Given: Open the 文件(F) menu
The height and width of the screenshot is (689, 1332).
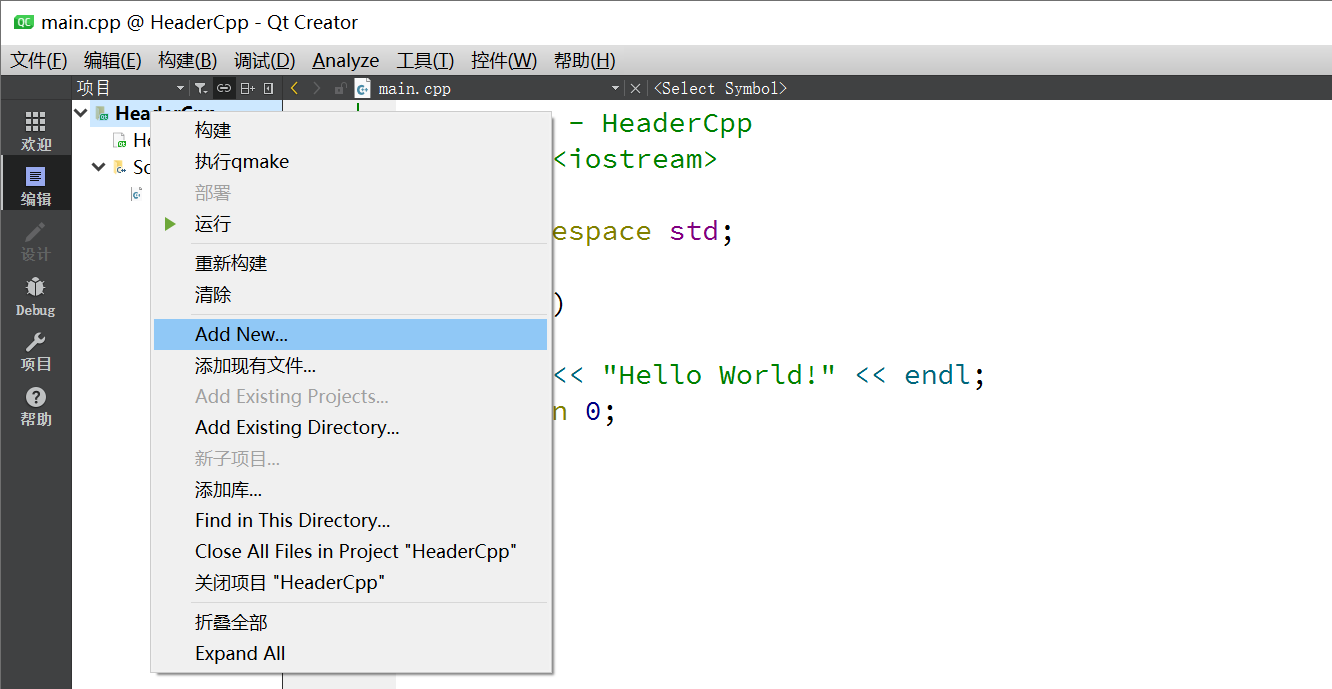Looking at the screenshot, I should point(39,60).
